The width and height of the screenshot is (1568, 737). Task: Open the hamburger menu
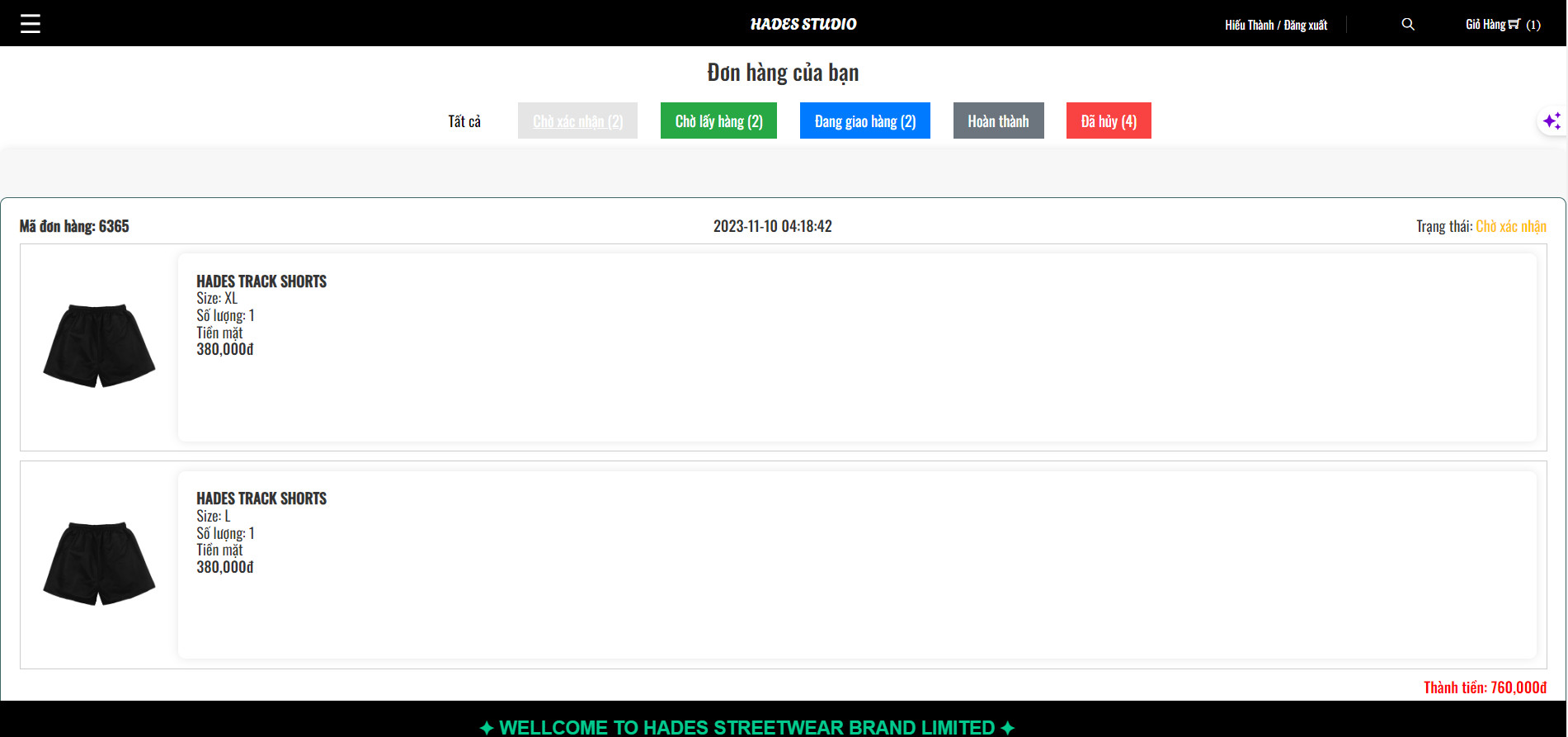tap(31, 24)
